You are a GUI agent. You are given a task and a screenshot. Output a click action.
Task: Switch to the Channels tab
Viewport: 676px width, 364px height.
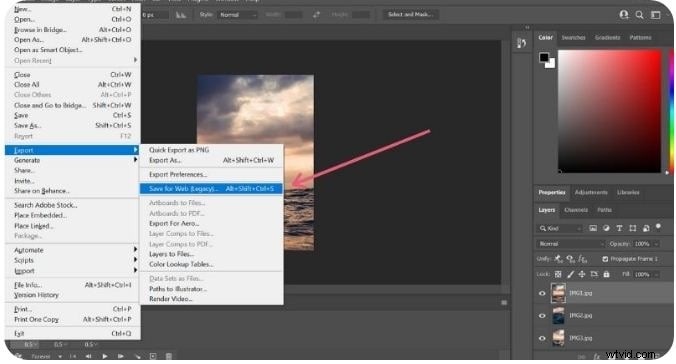point(576,210)
